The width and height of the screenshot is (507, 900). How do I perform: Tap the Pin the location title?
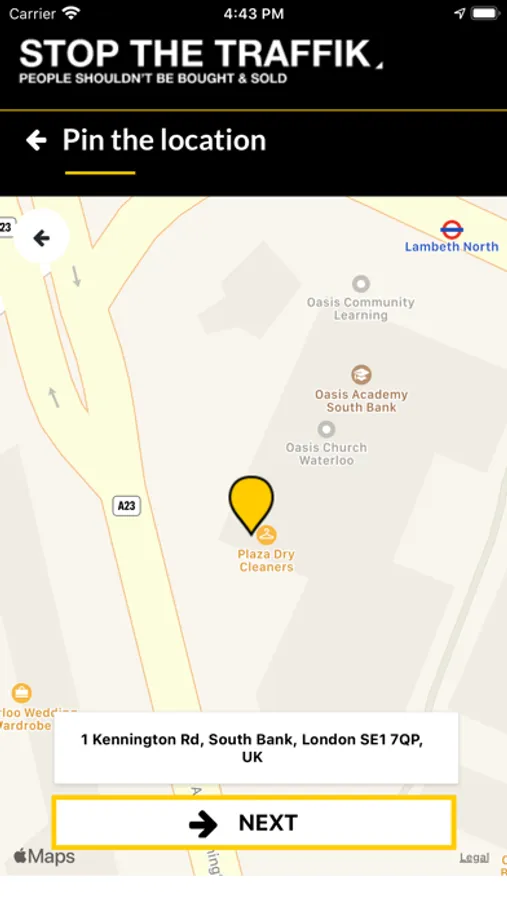click(x=164, y=140)
